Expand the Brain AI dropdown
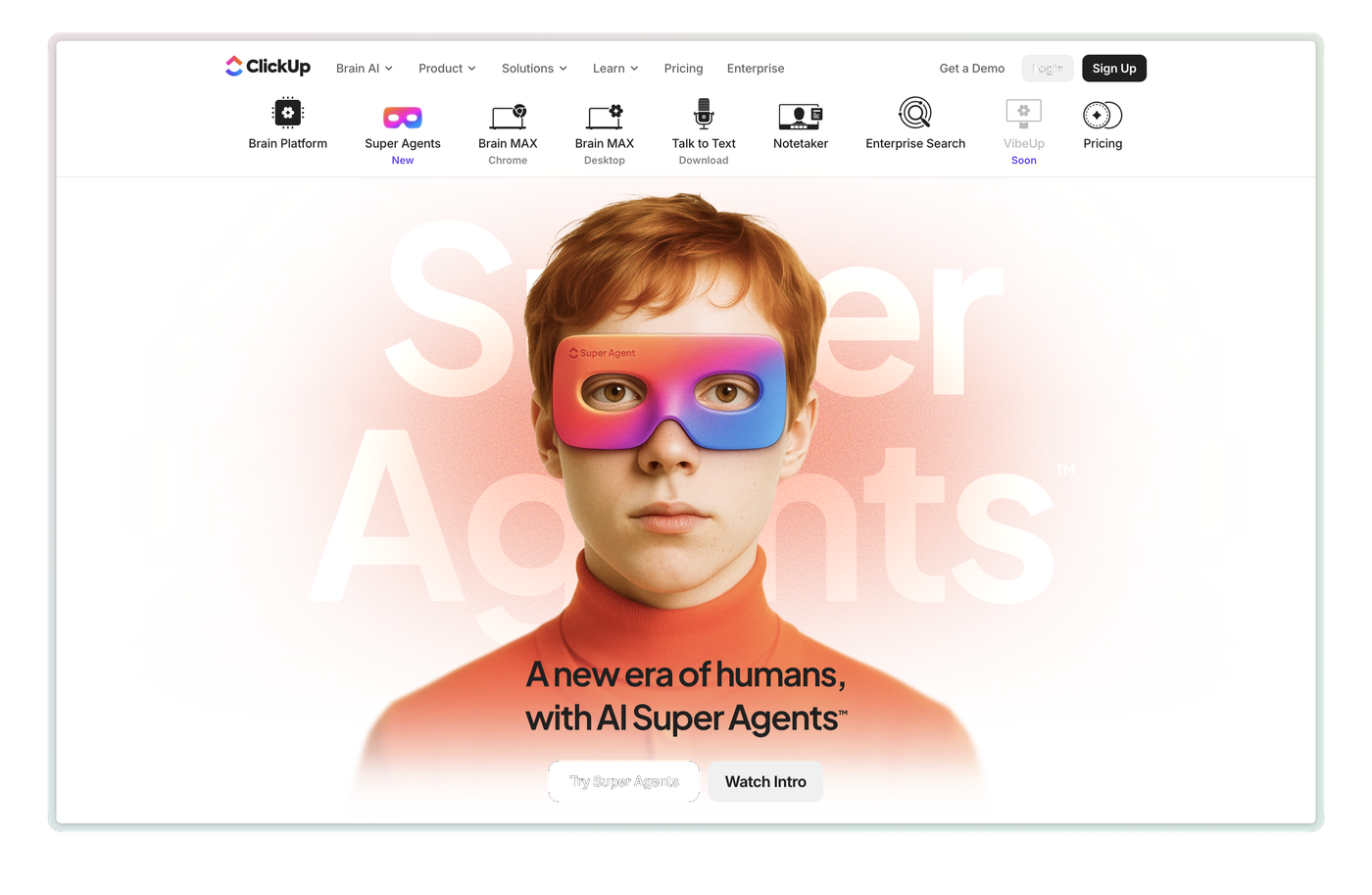This screenshot has height=895, width=1372. (365, 69)
